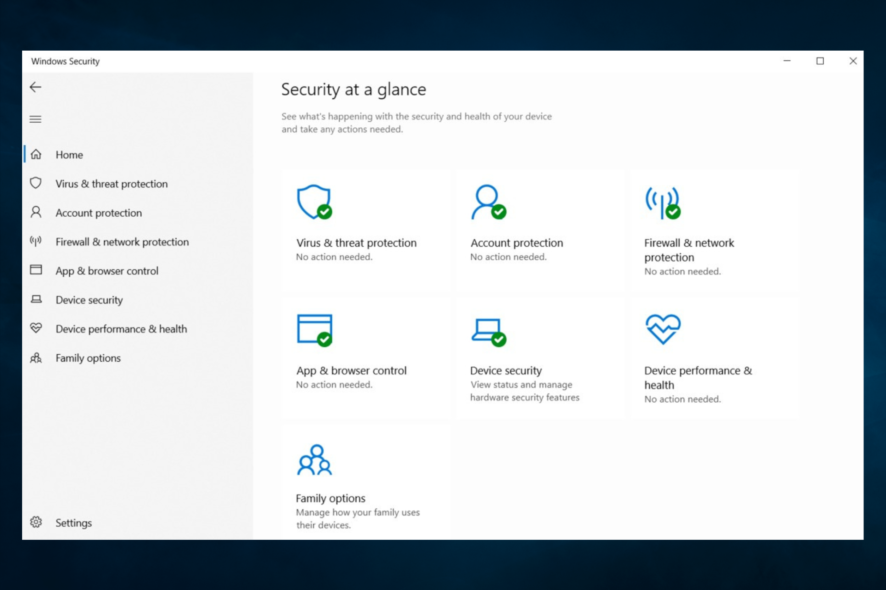
Task: Click the Virus & threat protection shield tile icon
Action: coord(314,201)
